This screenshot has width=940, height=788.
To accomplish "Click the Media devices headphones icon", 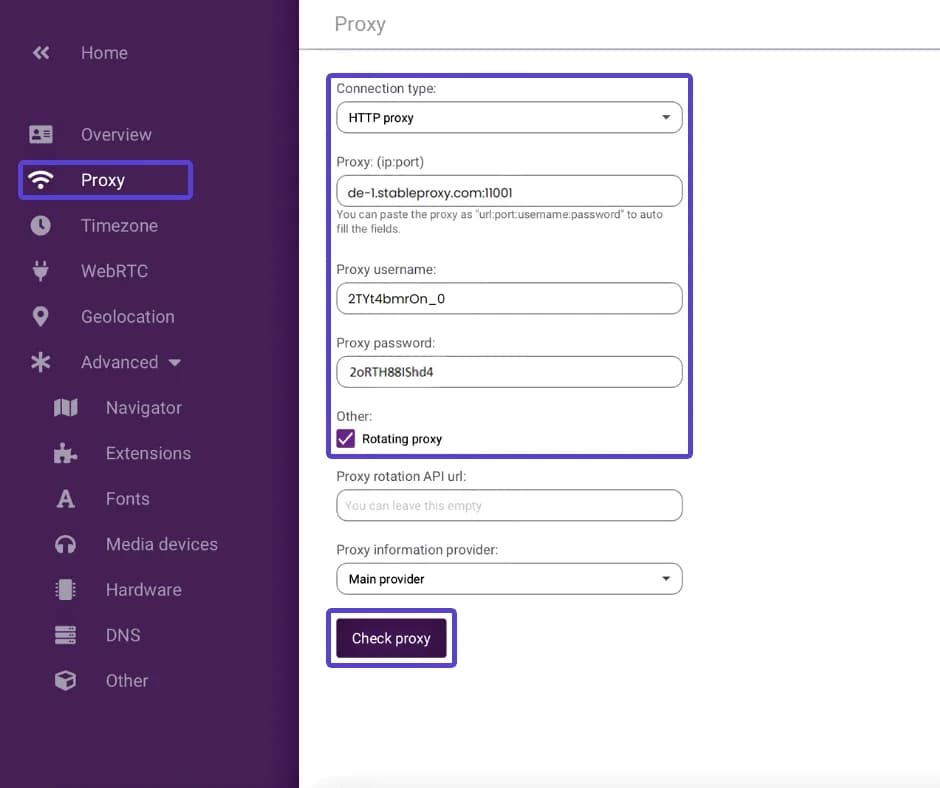I will (66, 544).
